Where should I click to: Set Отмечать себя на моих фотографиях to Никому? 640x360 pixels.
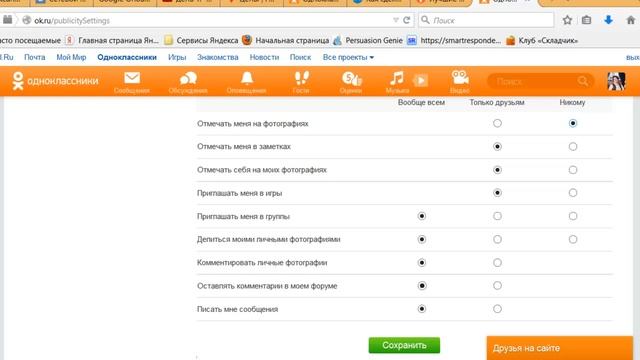573,170
